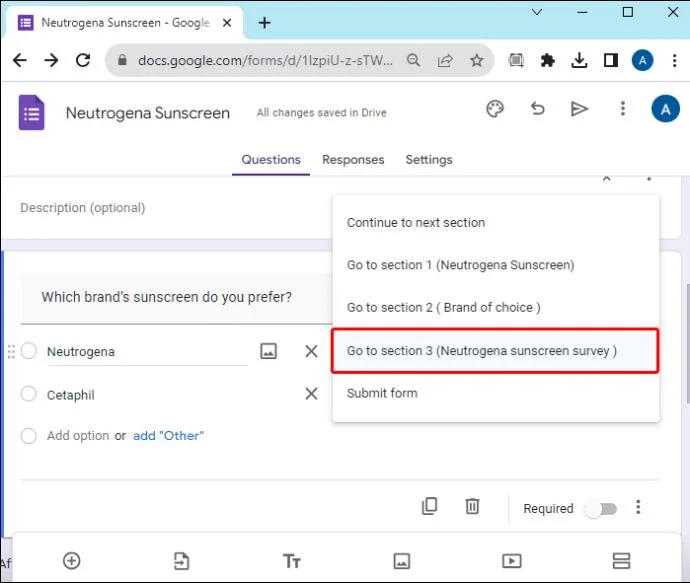Choose Continue to next section
The width and height of the screenshot is (690, 583).
[x=495, y=223]
